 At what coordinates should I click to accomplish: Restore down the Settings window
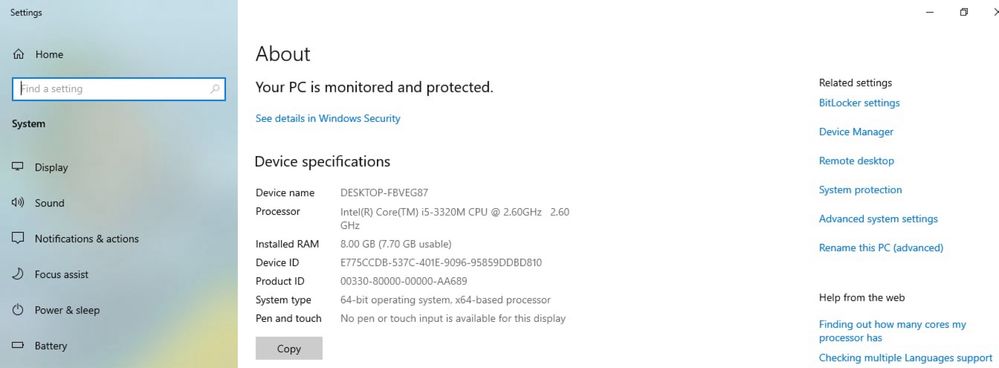pyautogui.click(x=964, y=12)
